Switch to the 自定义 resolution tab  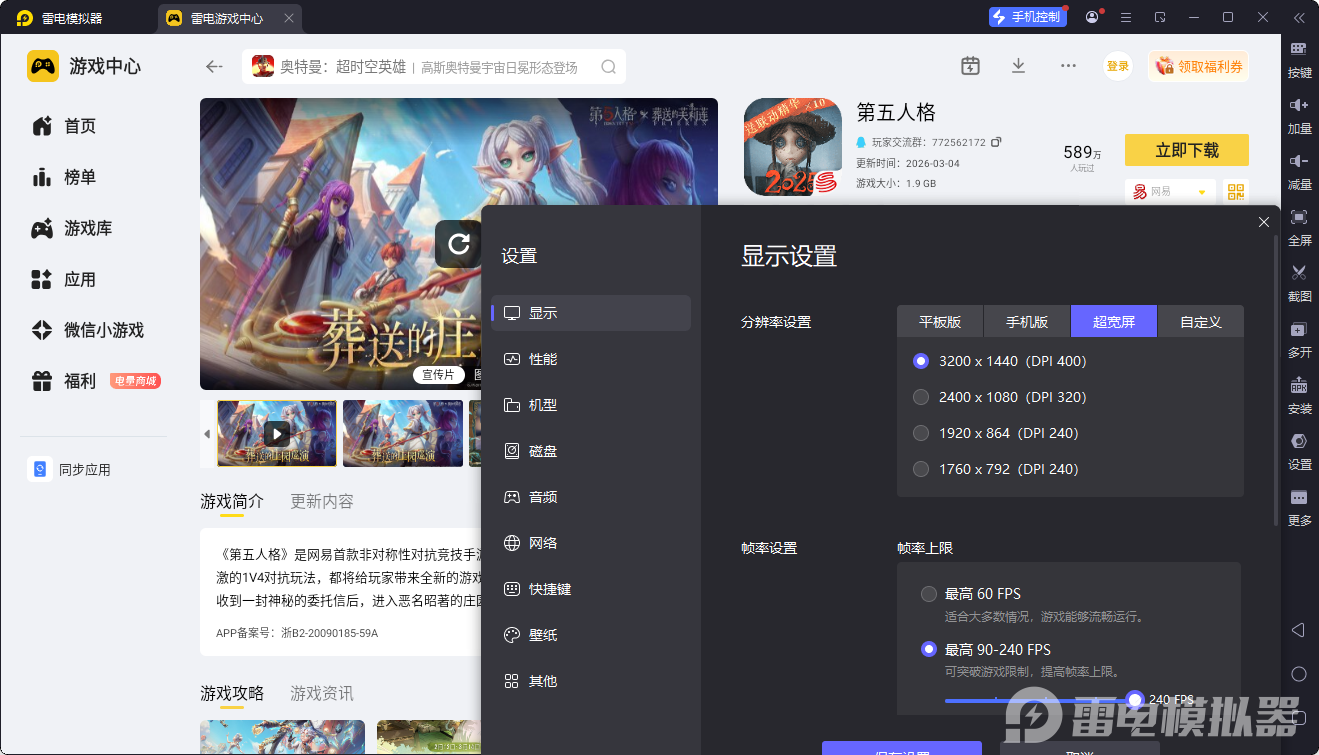pos(1201,322)
